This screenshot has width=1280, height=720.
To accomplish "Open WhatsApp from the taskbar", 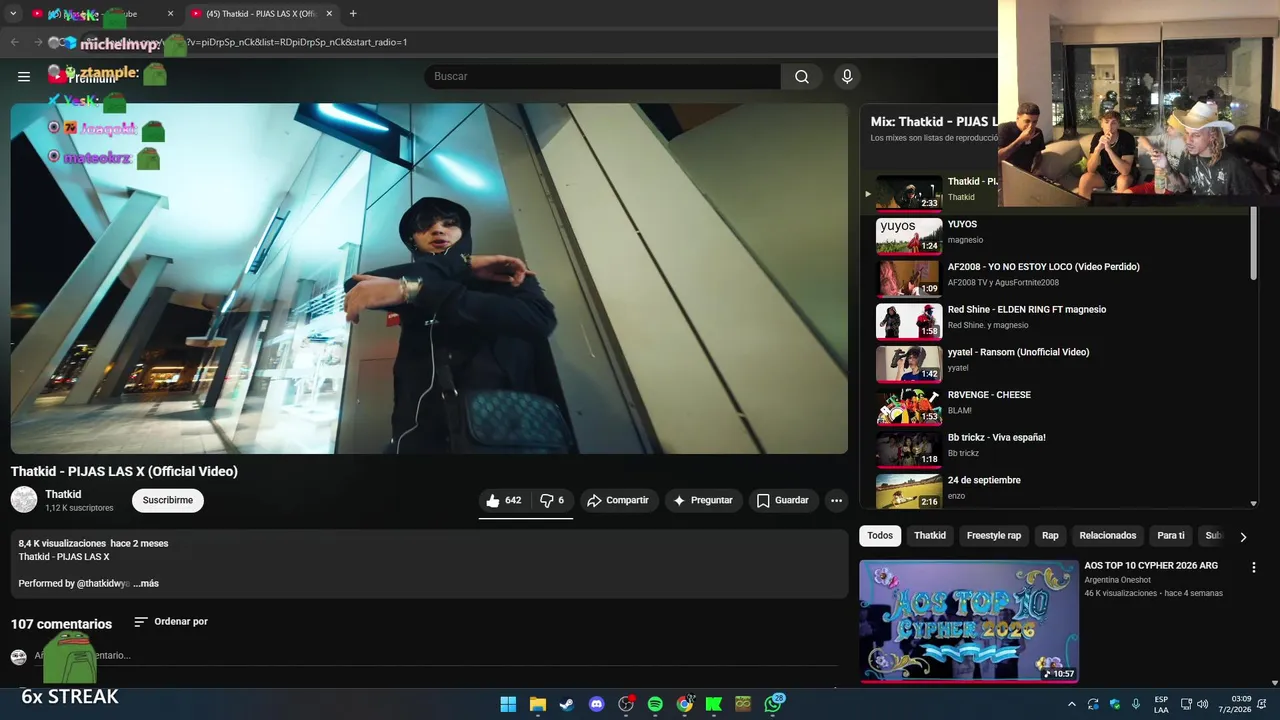I will [773, 704].
